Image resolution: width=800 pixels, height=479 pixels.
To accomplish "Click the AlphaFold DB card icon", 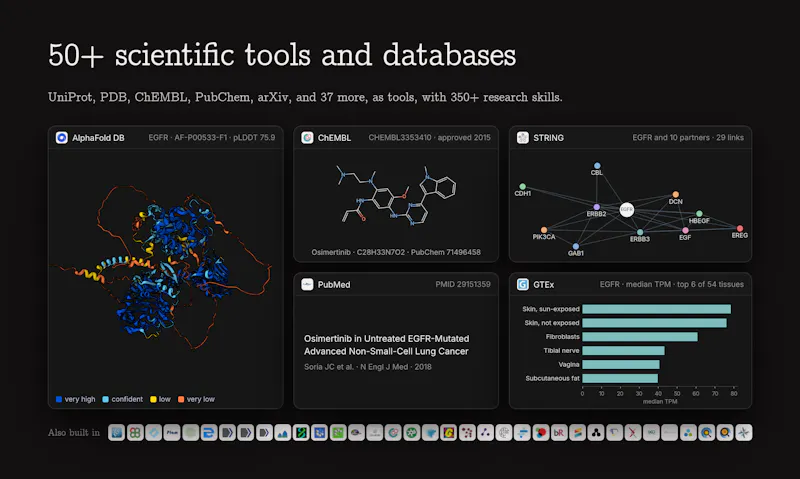I will [61, 138].
